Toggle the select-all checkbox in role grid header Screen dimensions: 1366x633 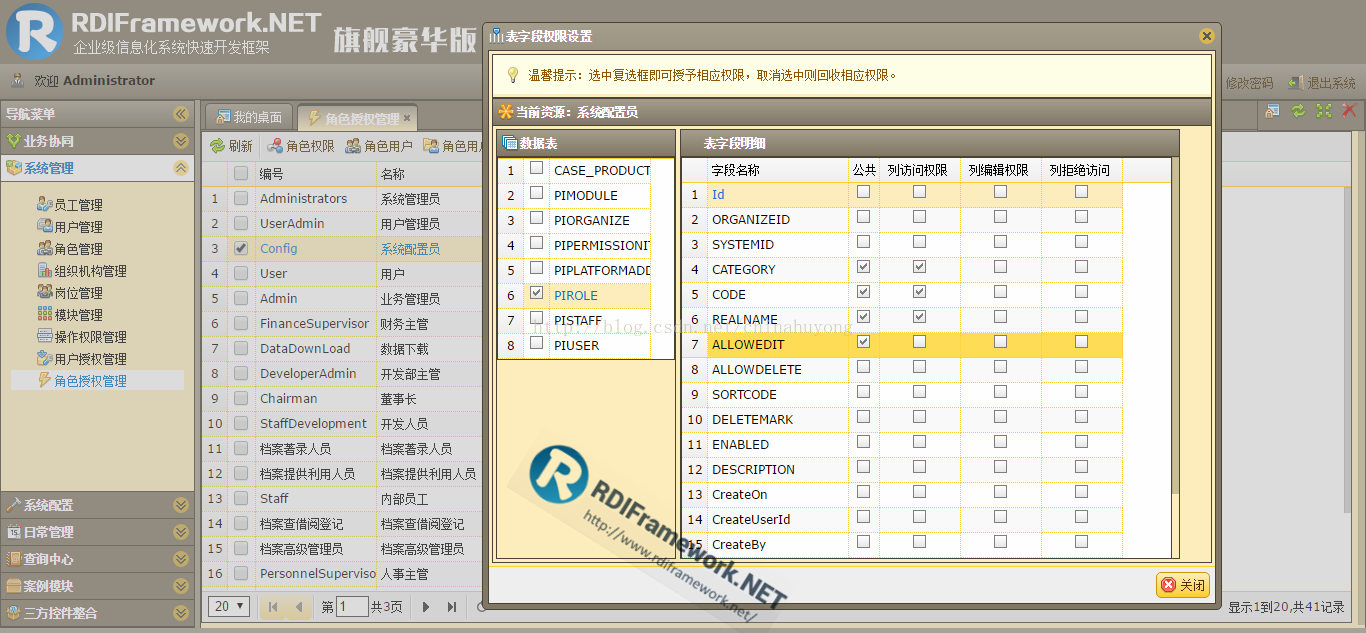point(240,173)
